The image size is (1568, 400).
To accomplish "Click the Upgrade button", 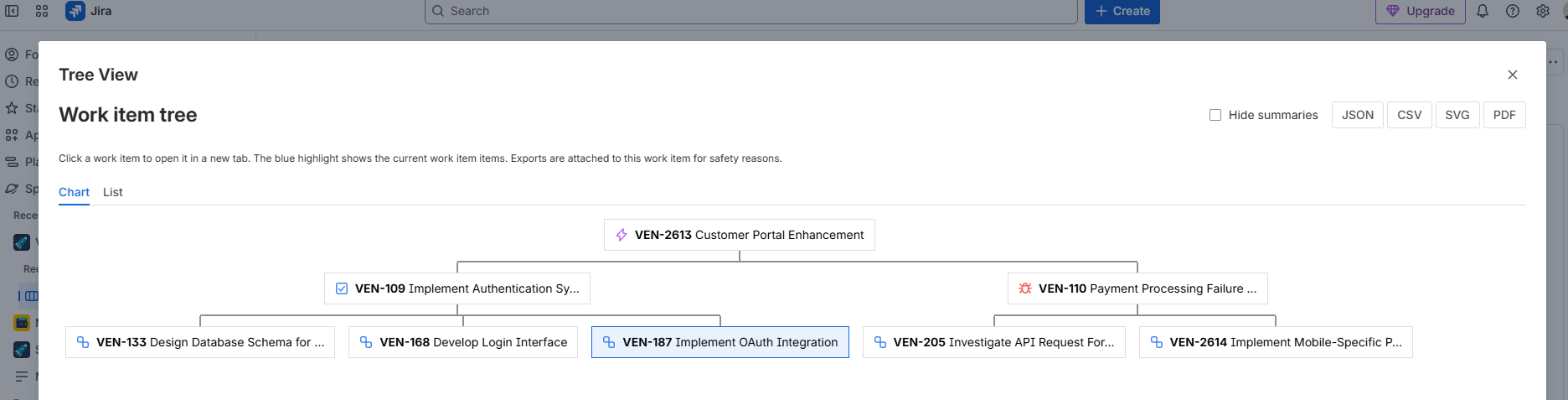I will 1421,11.
